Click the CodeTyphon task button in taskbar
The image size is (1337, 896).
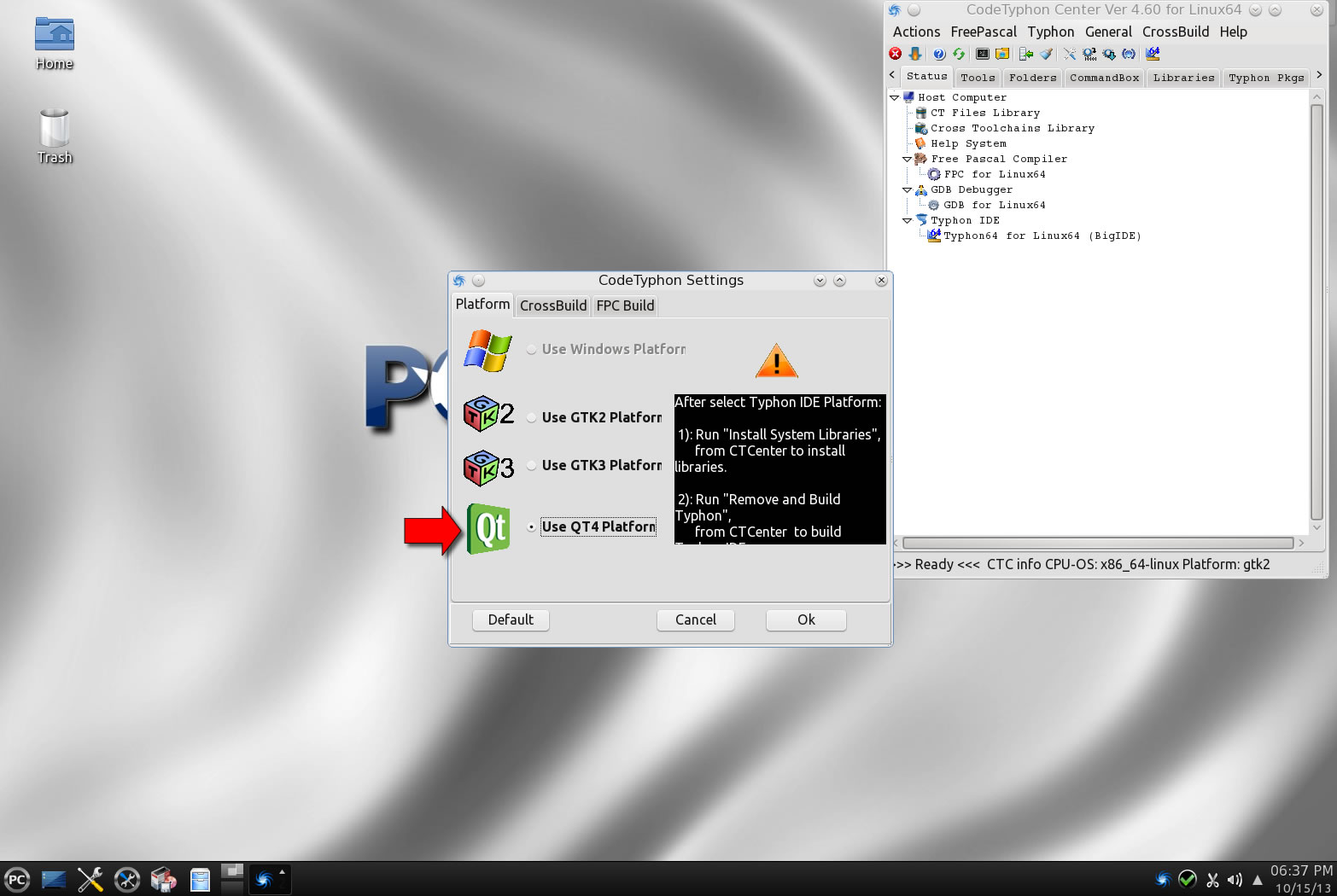(x=270, y=880)
